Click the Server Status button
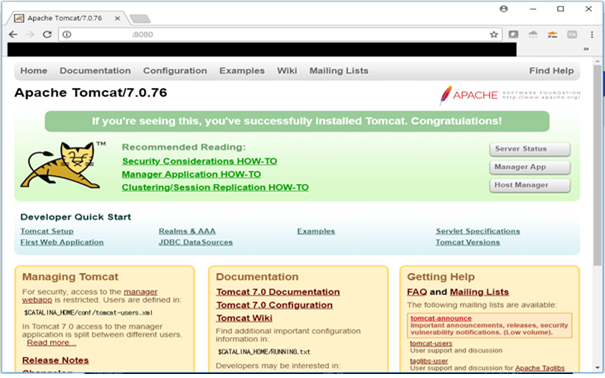 point(530,149)
